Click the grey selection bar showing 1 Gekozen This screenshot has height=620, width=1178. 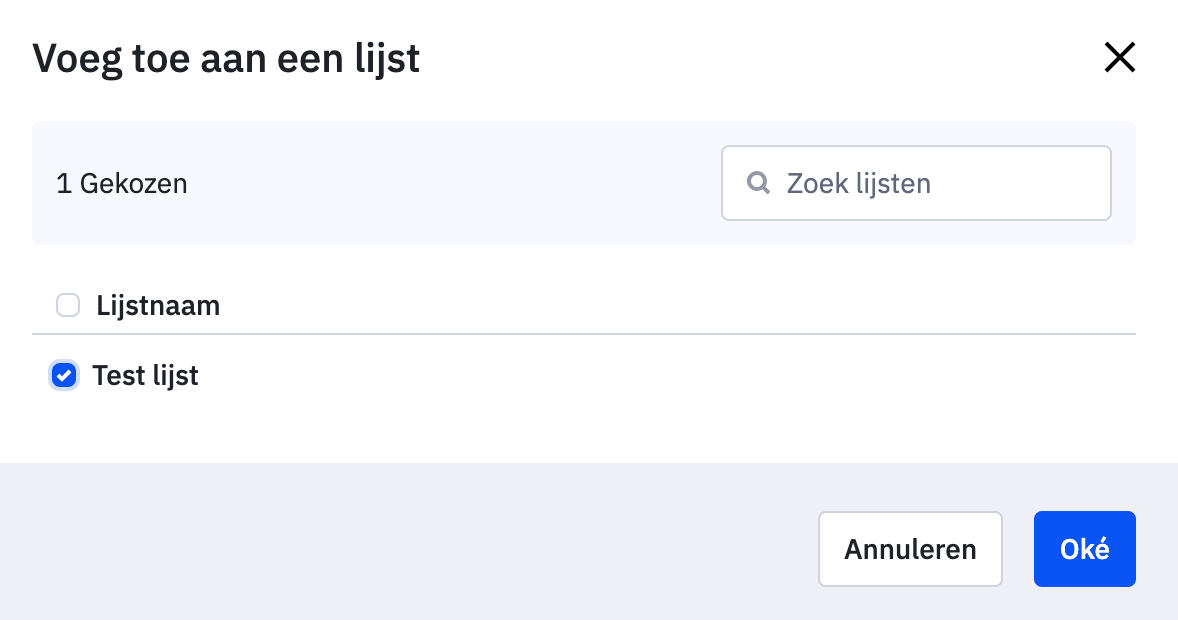point(400,183)
